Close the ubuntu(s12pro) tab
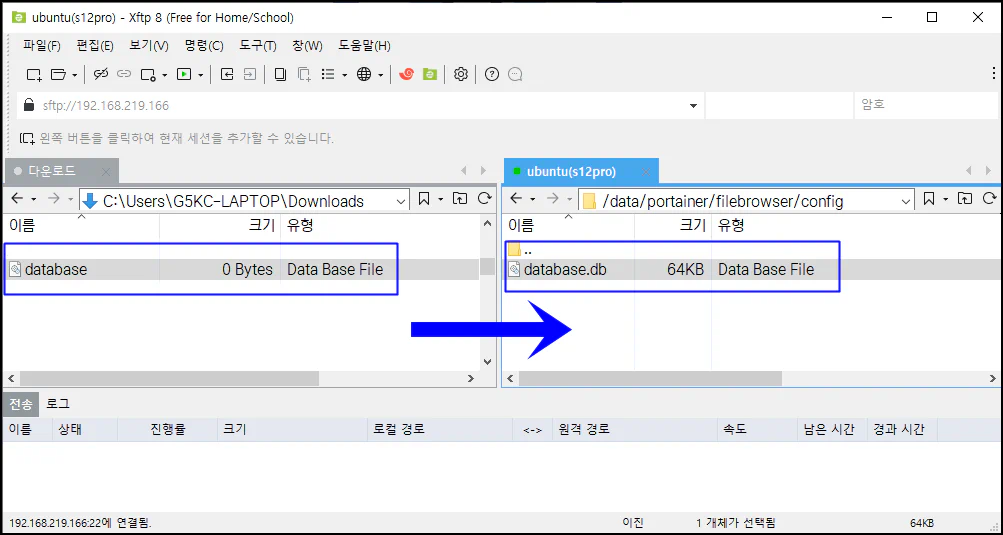 646,172
